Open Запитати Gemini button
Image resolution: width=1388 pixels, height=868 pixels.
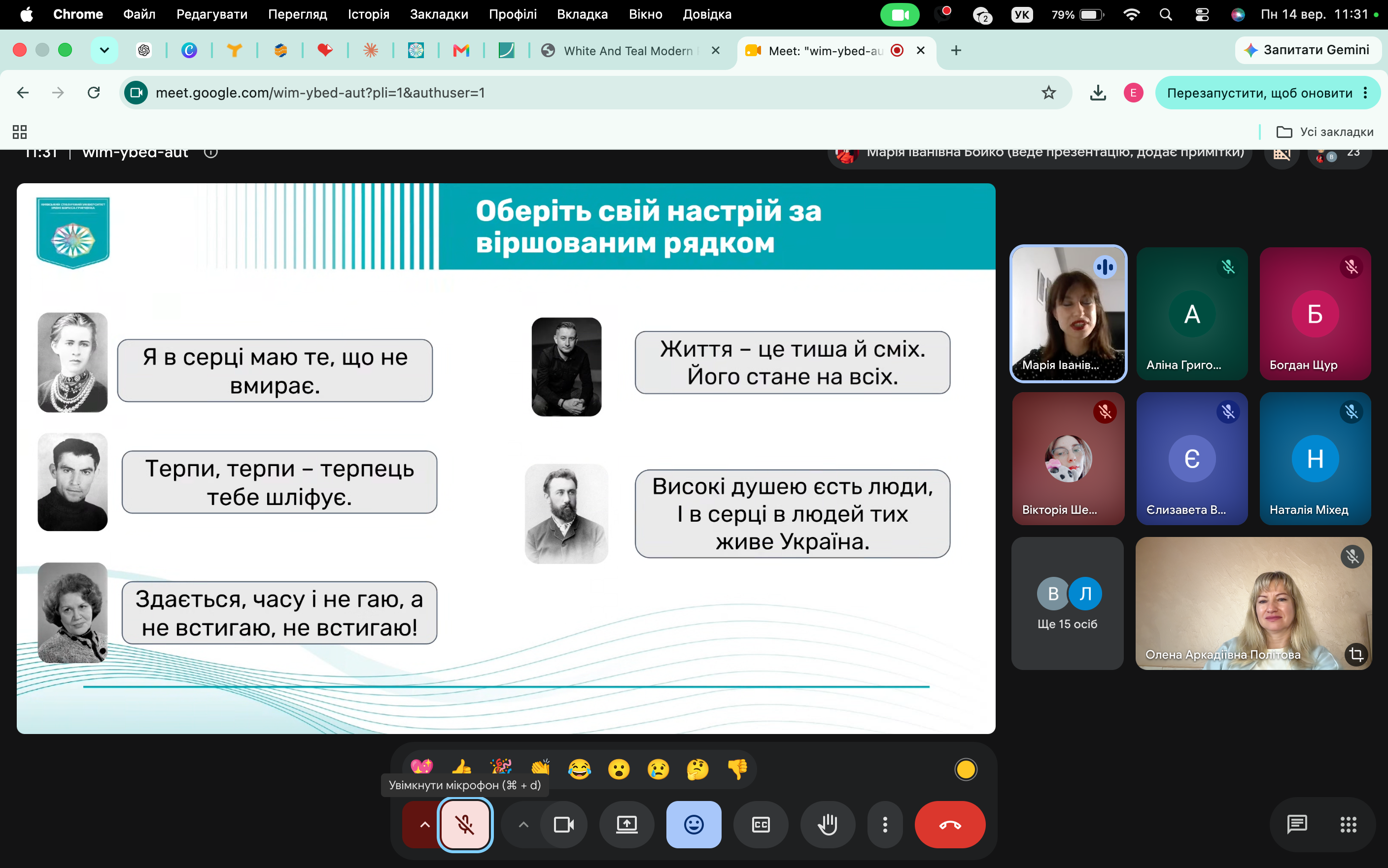[x=1307, y=50]
